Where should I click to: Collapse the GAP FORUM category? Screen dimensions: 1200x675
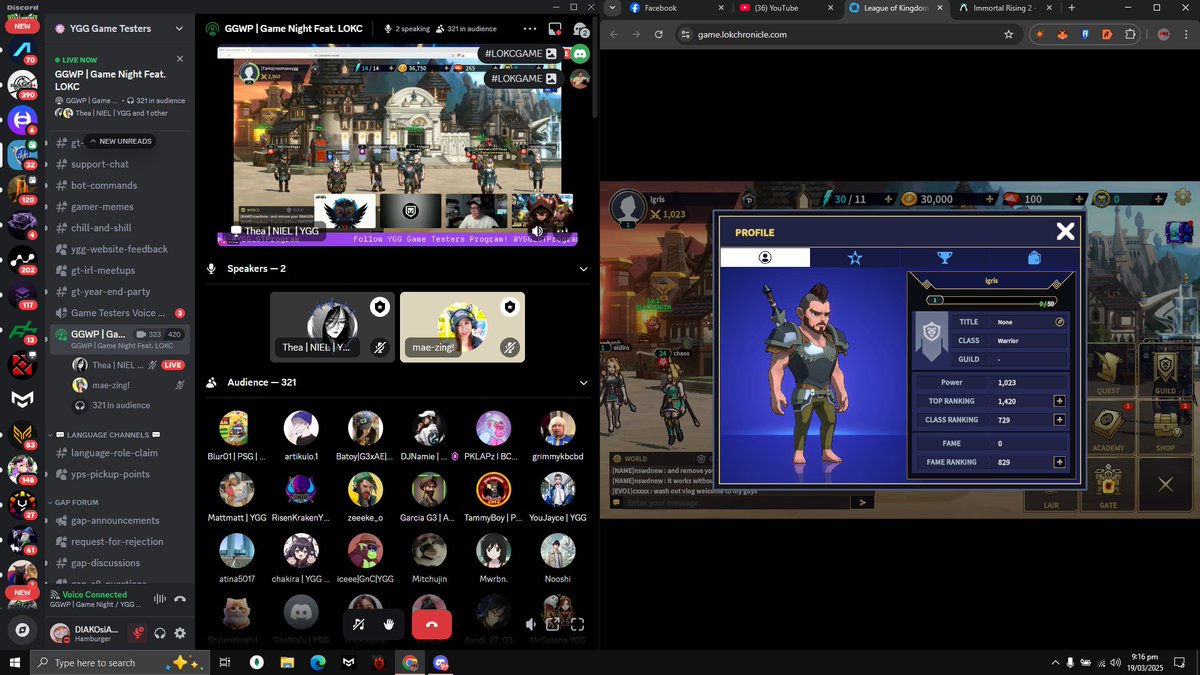tap(77, 502)
